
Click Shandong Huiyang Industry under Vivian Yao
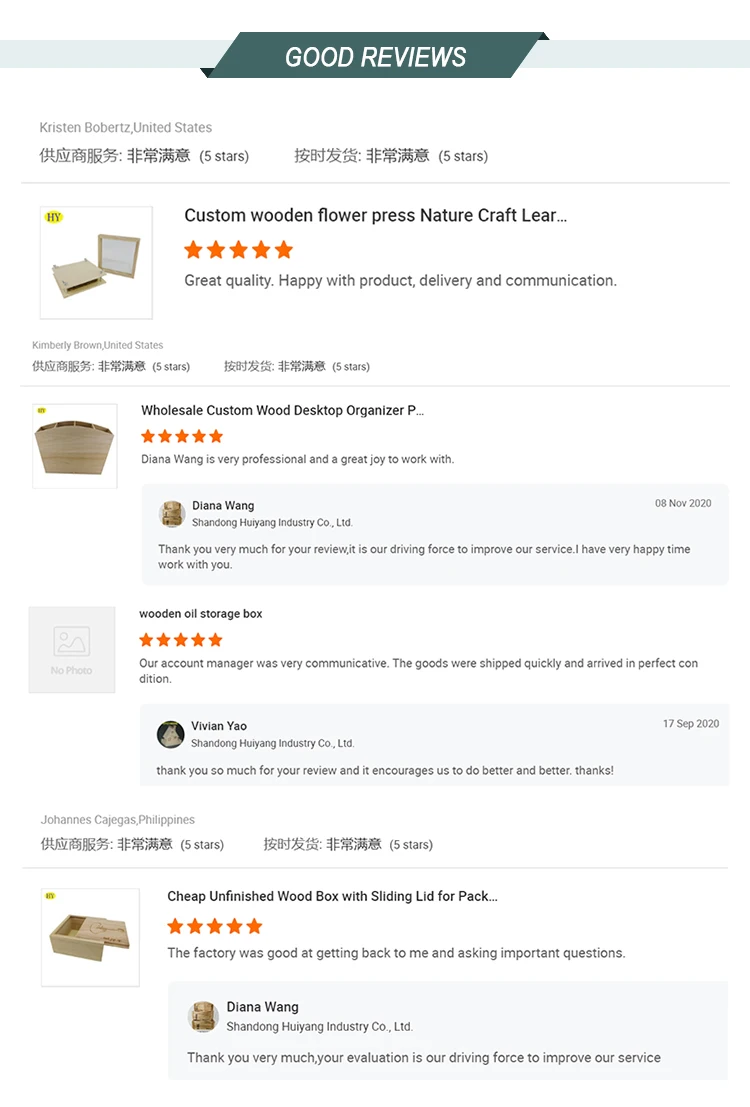273,743
